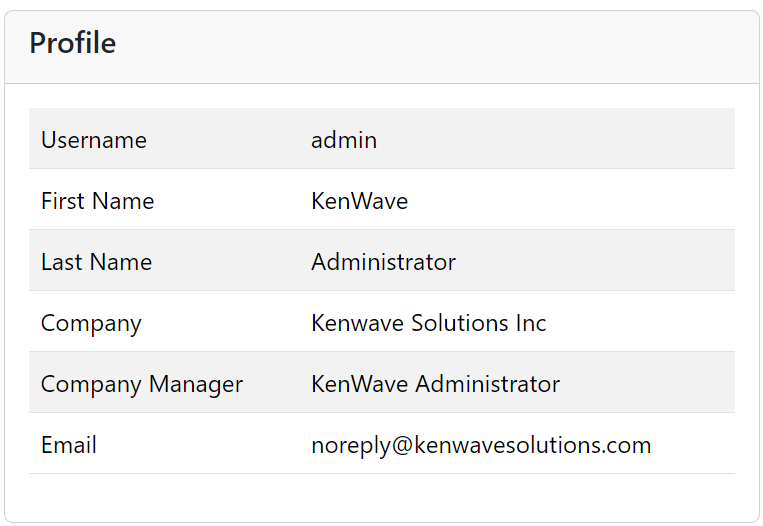
Task: Click the First Name label
Action: click(x=97, y=201)
